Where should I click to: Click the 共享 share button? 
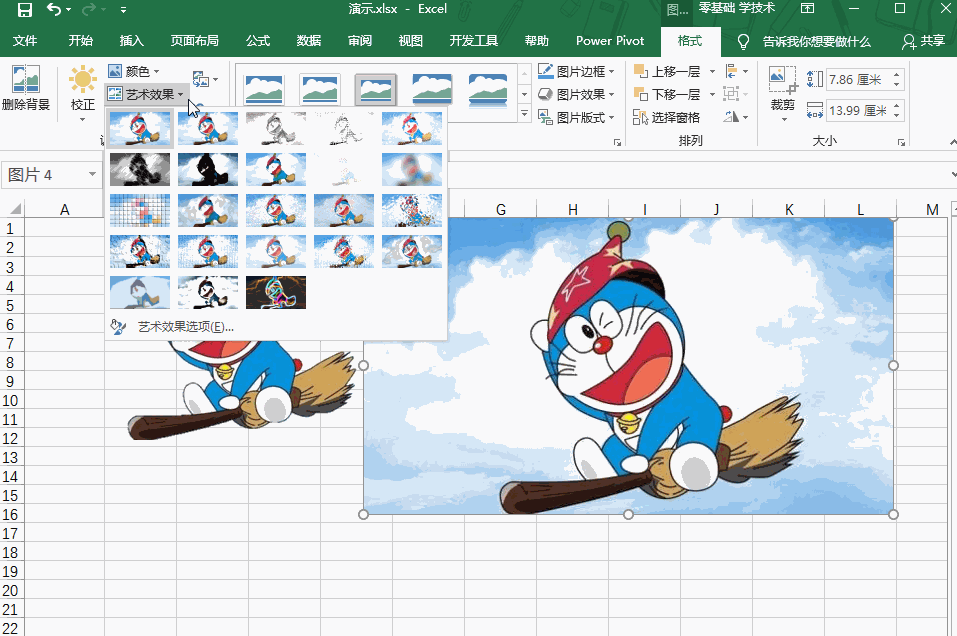pos(923,41)
